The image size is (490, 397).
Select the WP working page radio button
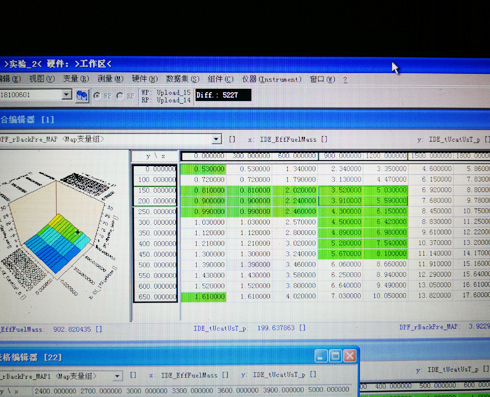pos(97,96)
